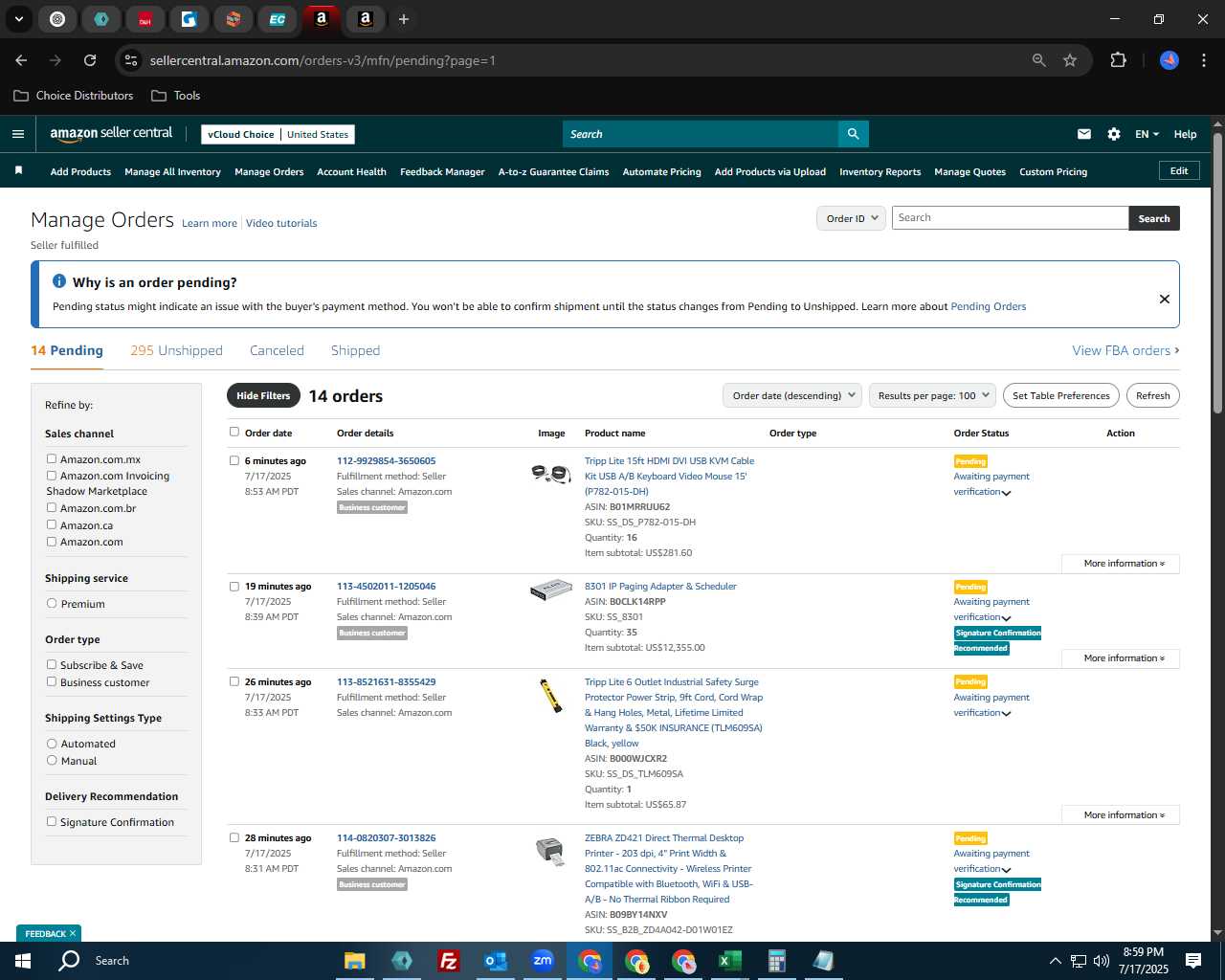1225x980 pixels.
Task: Select order 112-9929854-3650605 checkbox
Action: tap(234, 460)
